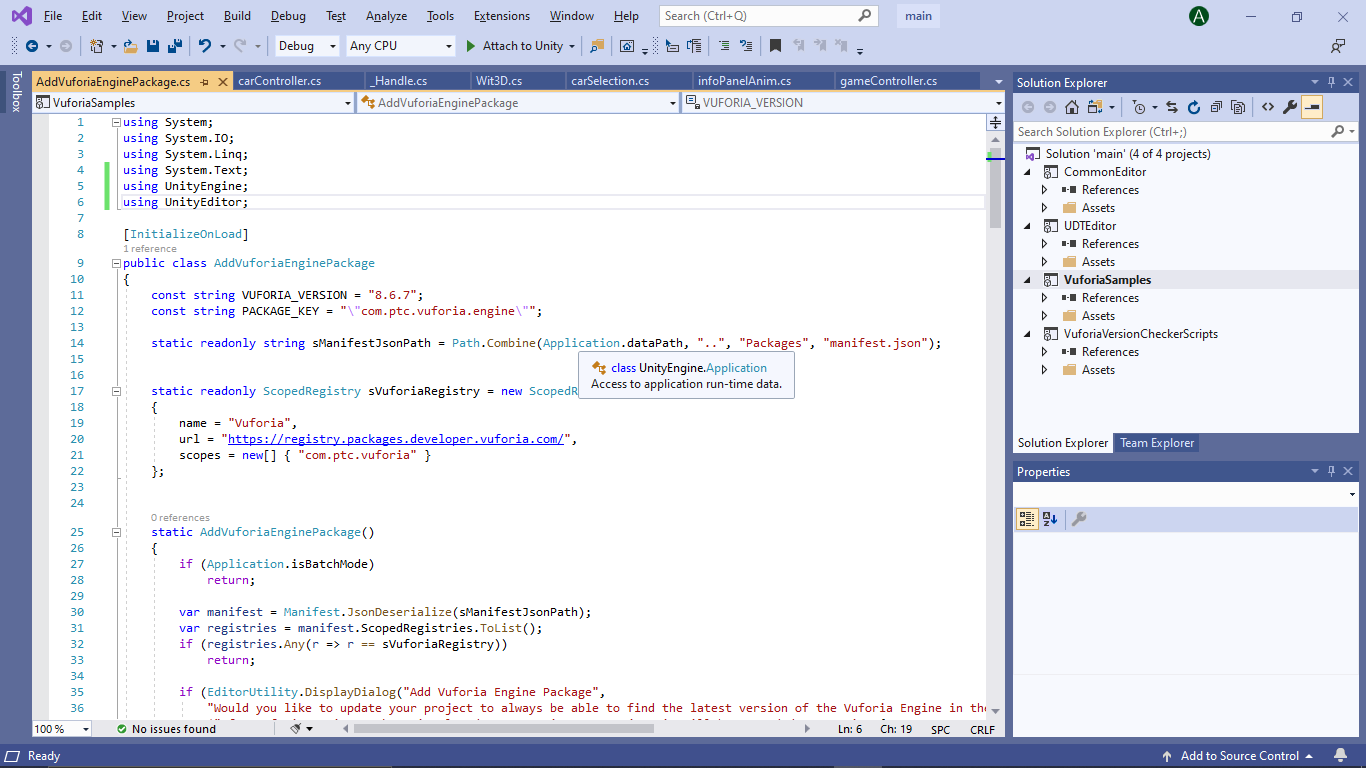Uncomment the selected lines

pyautogui.click(x=745, y=46)
